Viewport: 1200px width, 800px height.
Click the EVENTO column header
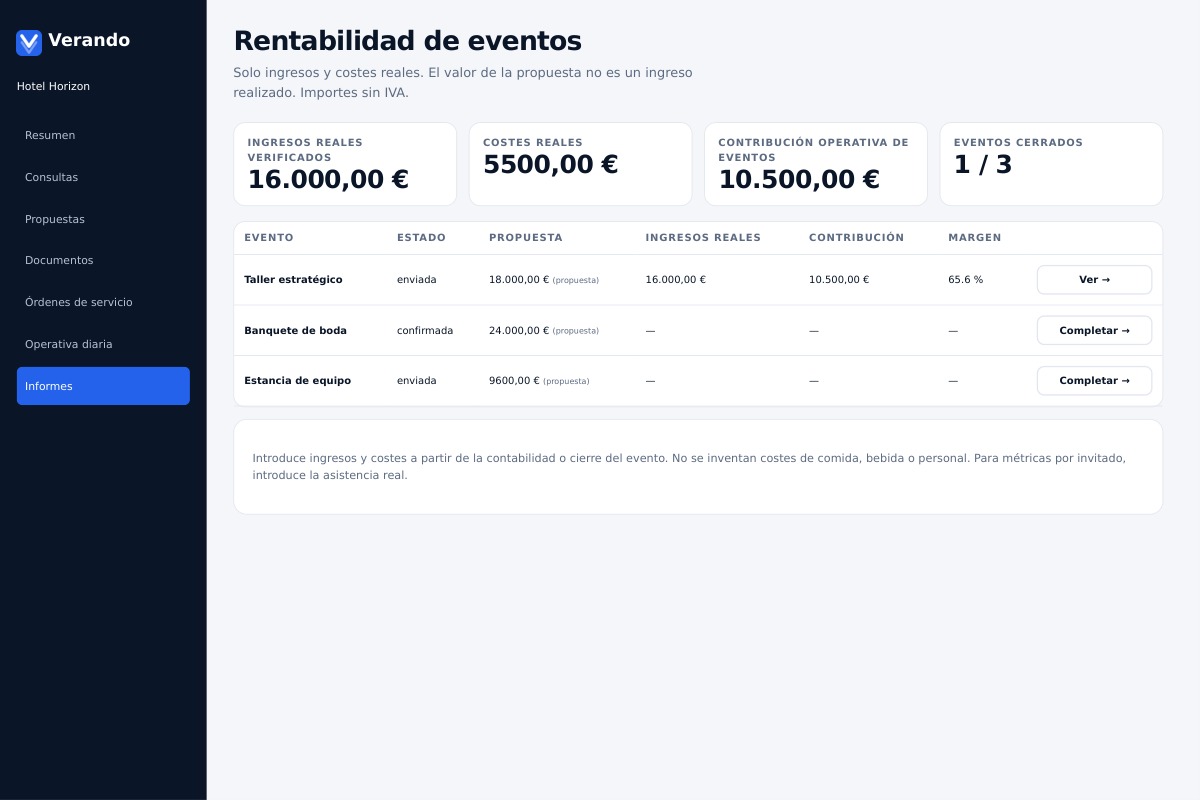(269, 238)
